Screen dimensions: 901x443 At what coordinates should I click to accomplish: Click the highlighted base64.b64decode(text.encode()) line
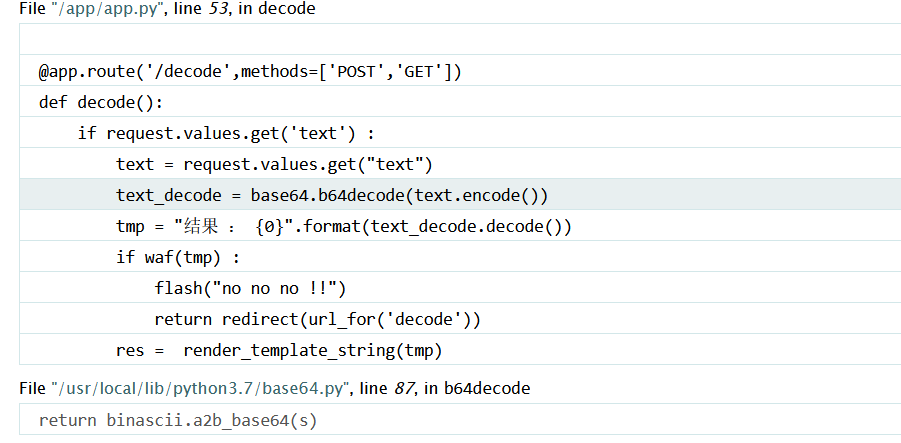click(460, 195)
